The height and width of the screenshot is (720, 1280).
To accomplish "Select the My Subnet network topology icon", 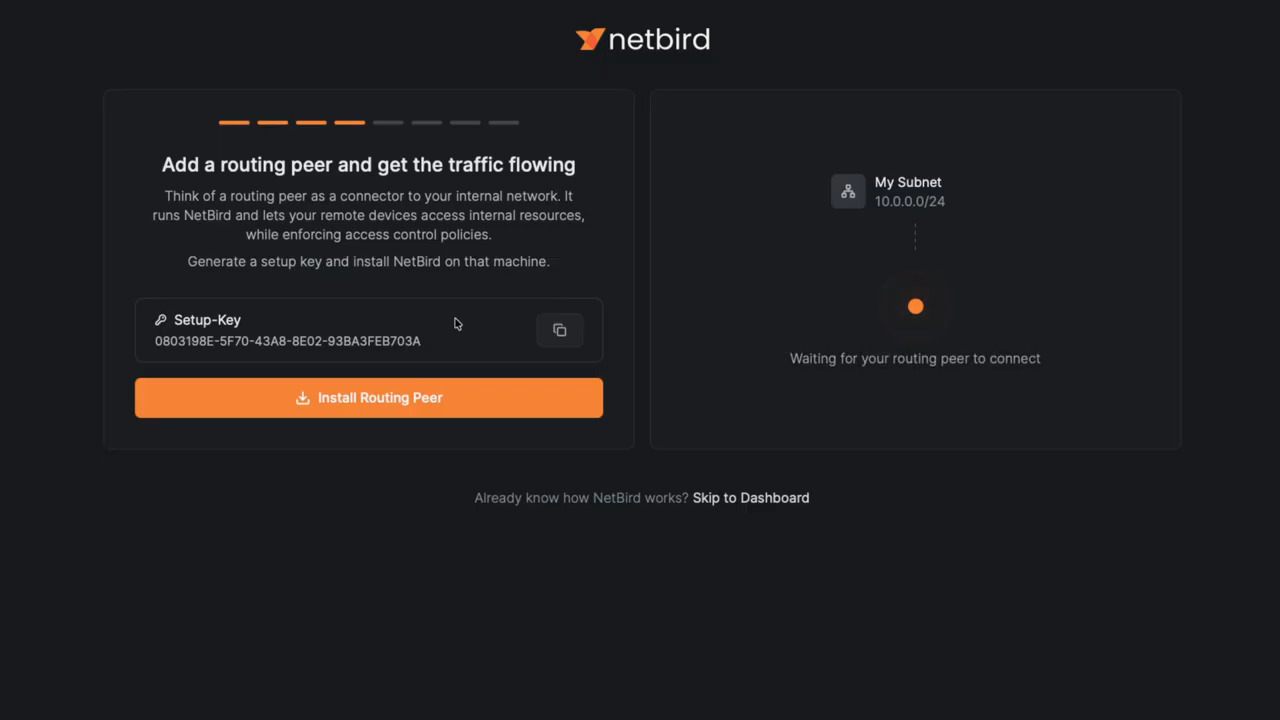I will (x=848, y=191).
